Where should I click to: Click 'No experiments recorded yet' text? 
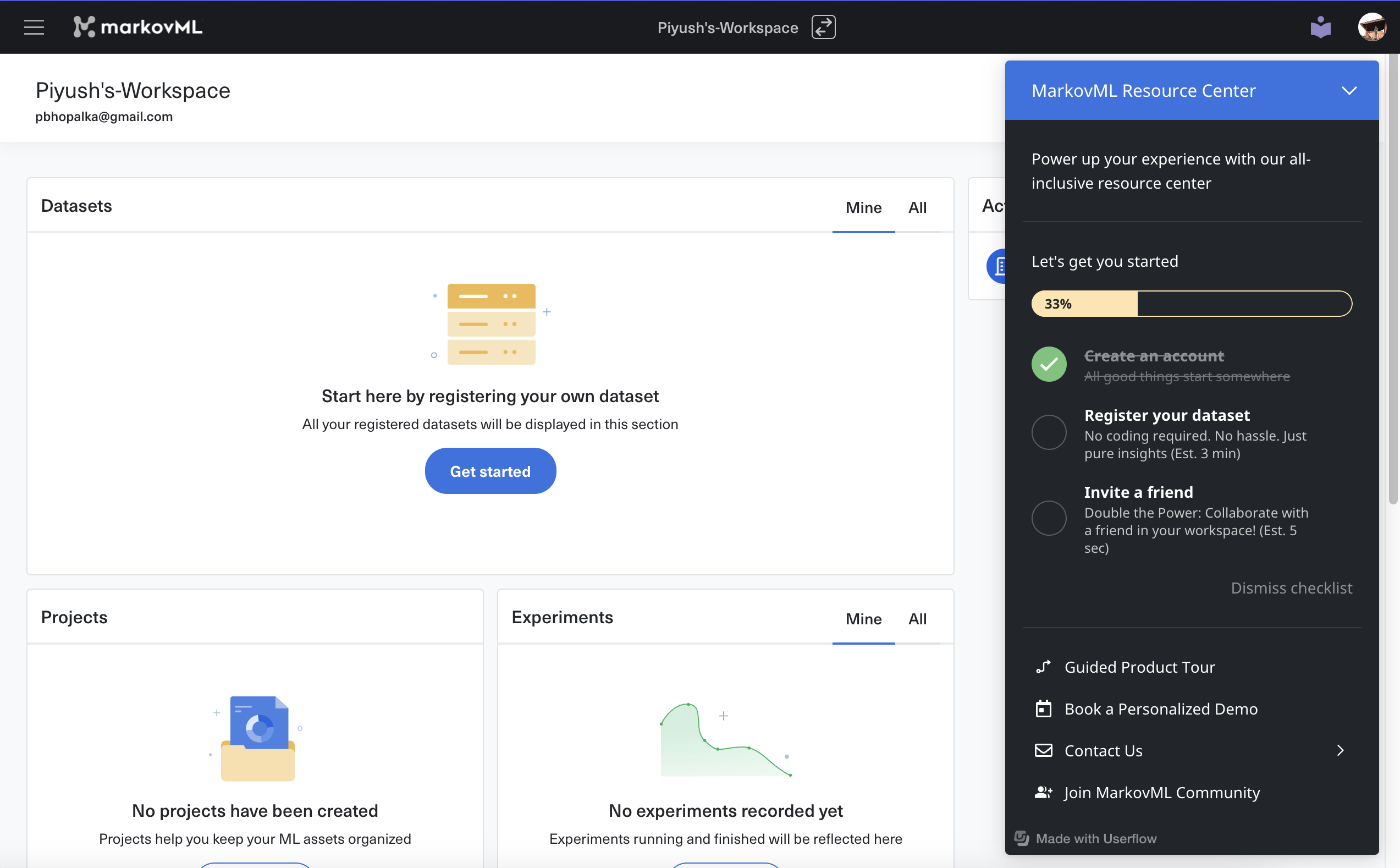tap(726, 811)
